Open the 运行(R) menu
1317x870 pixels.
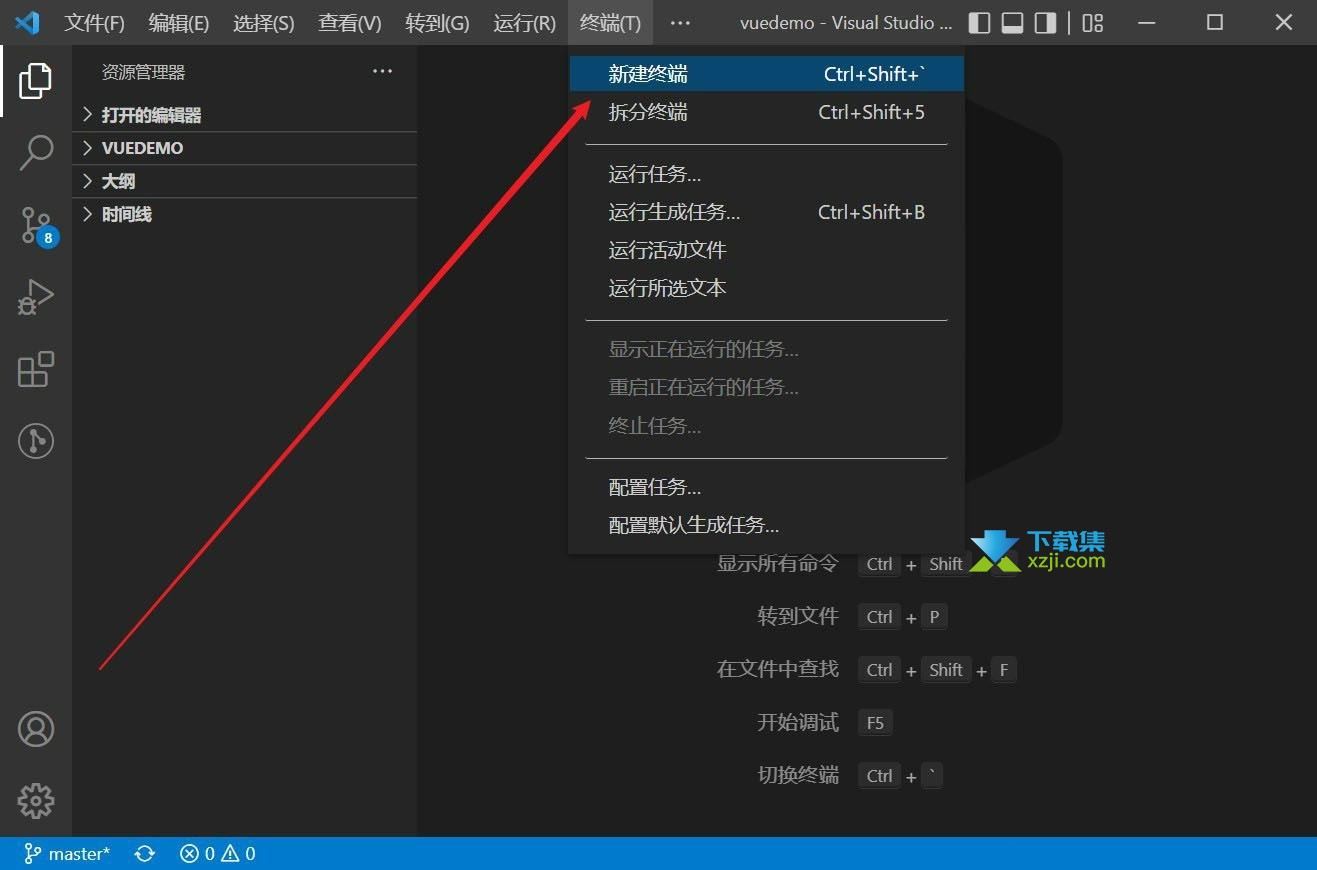click(x=524, y=23)
